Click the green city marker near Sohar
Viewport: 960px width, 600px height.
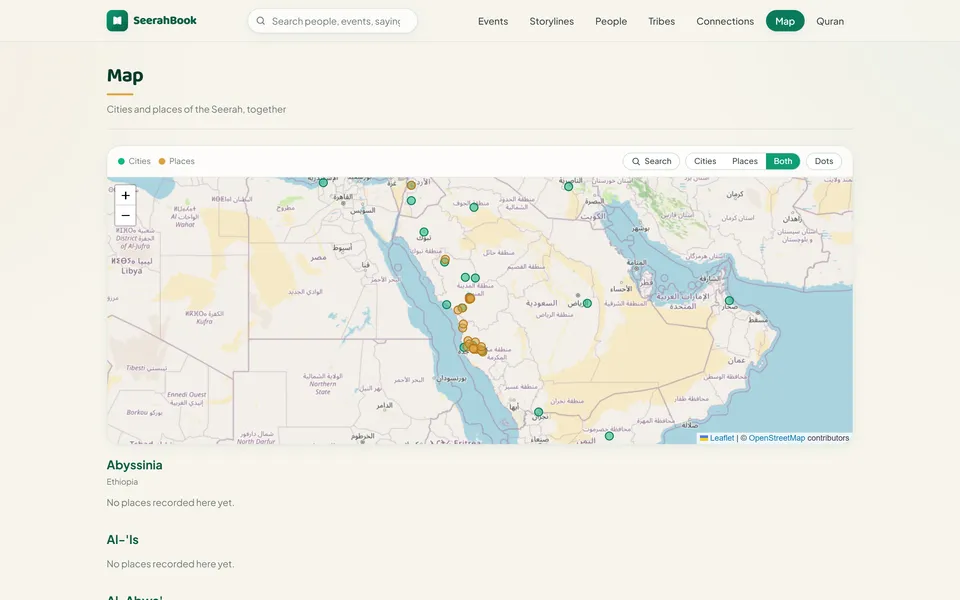click(x=729, y=301)
